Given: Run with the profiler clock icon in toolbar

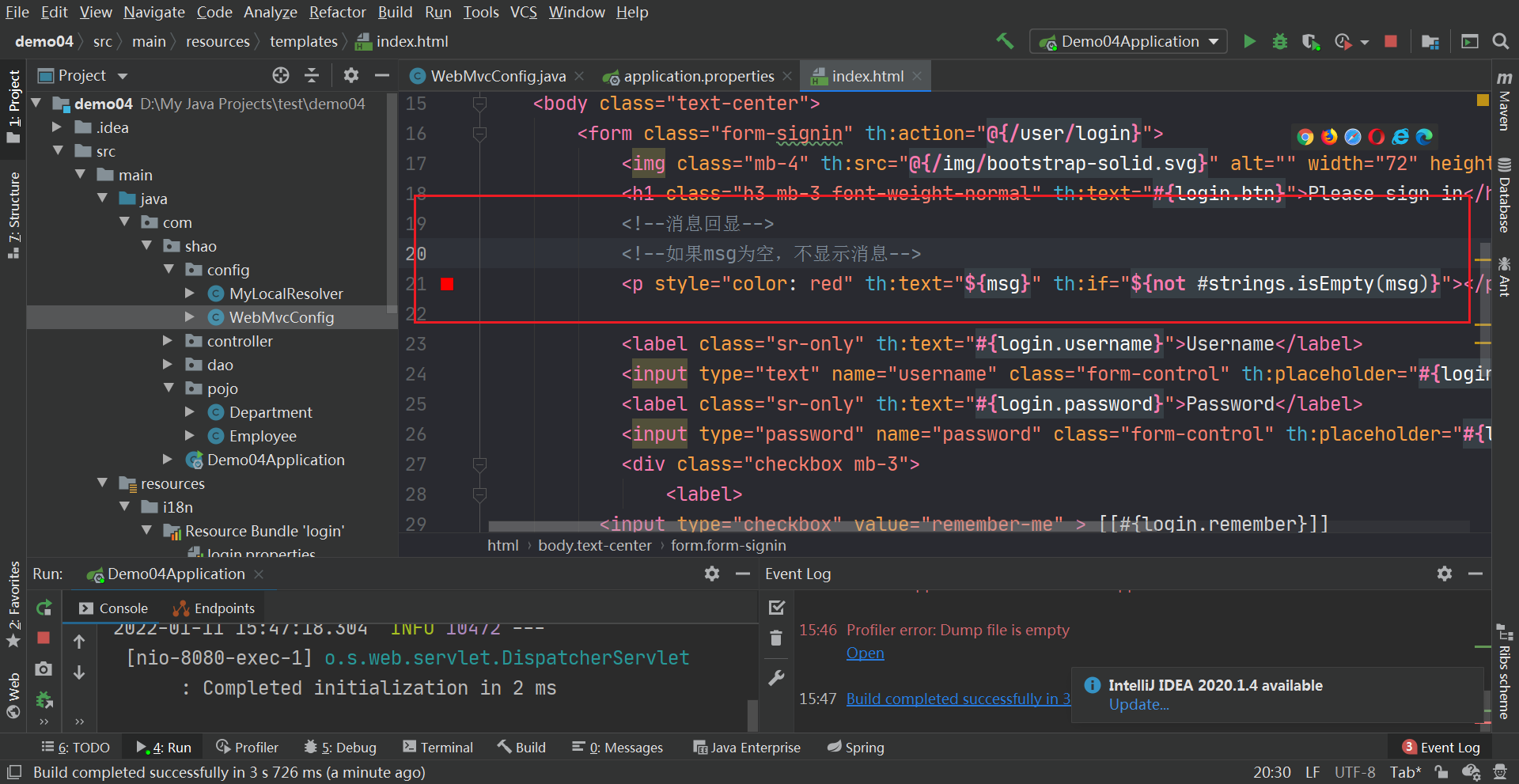Looking at the screenshot, I should click(x=1343, y=41).
